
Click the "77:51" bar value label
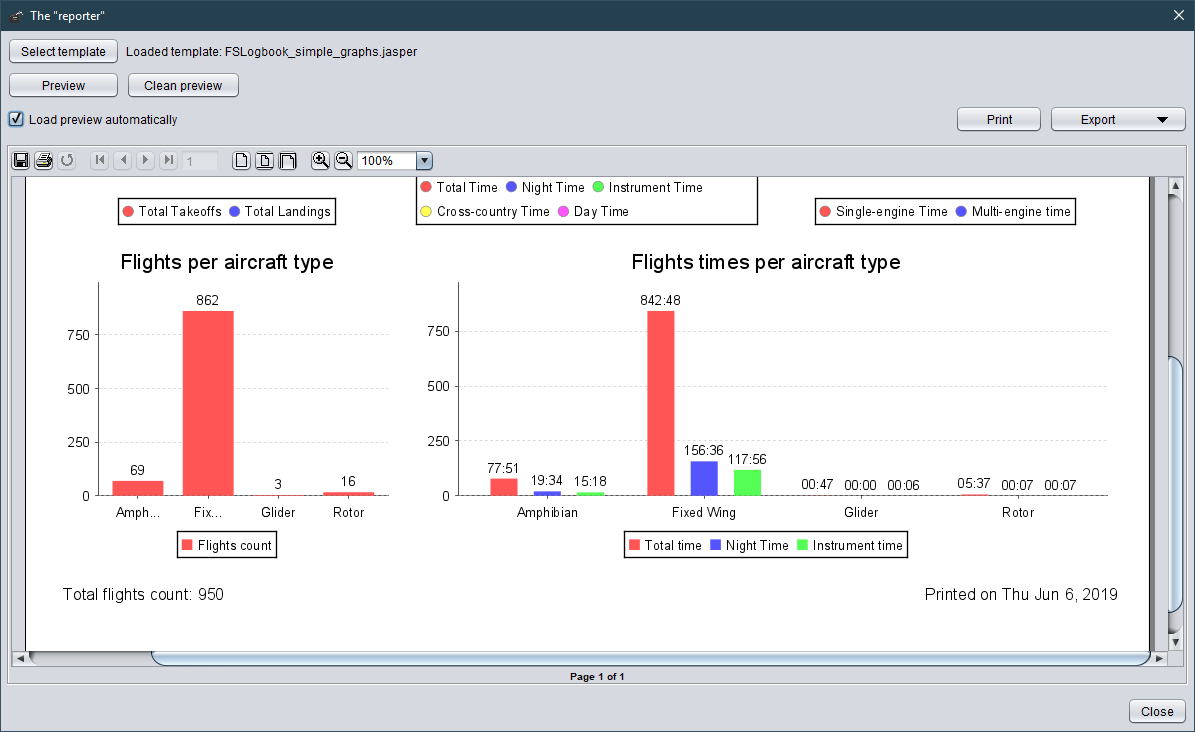pyautogui.click(x=503, y=468)
